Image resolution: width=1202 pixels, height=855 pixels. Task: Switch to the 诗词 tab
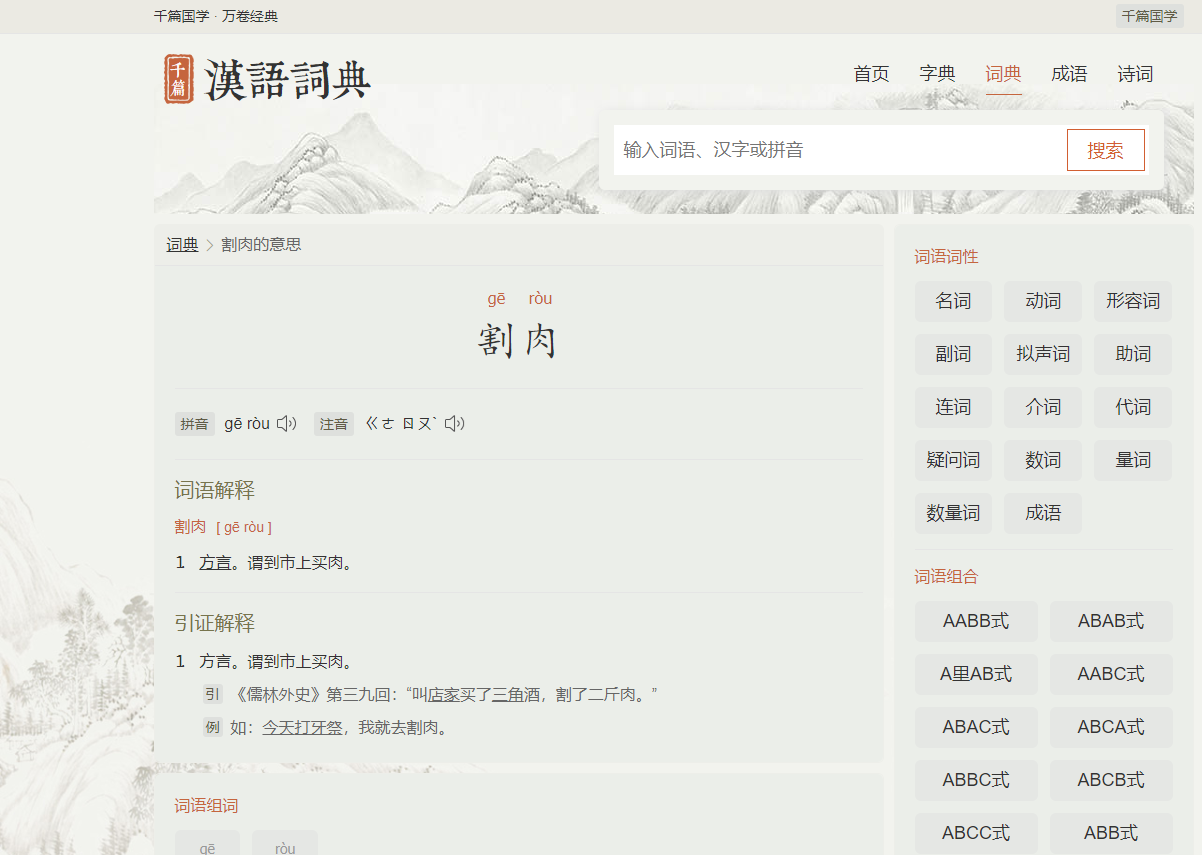click(x=1135, y=74)
